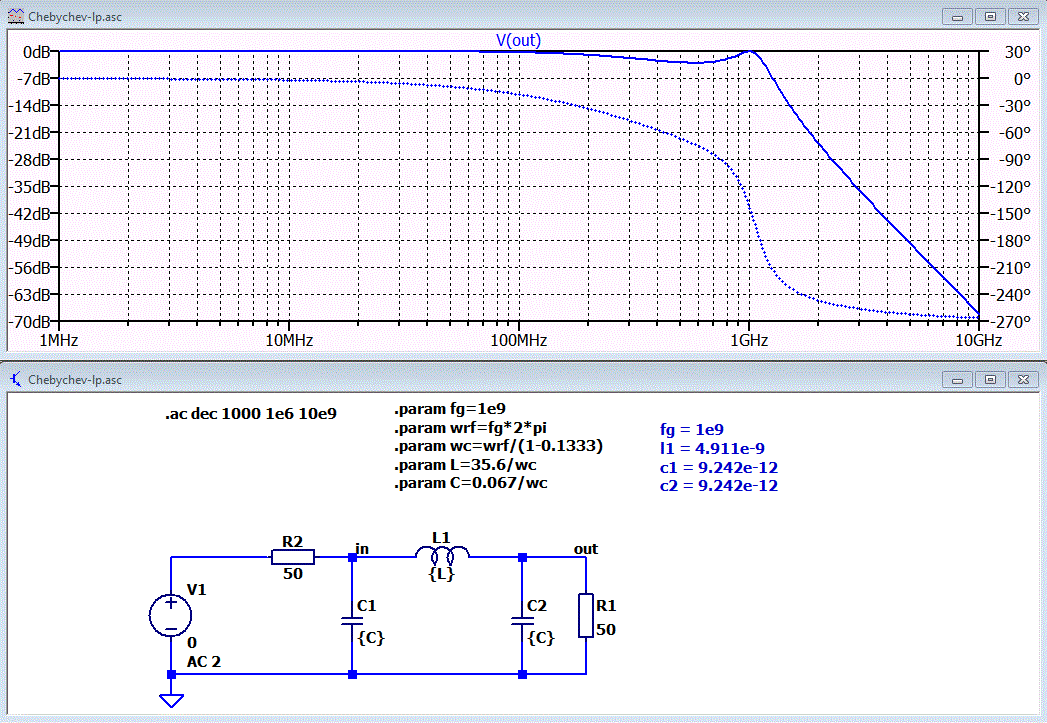Select the R2 resistor symbol
This screenshot has height=723, width=1047.
292,557
